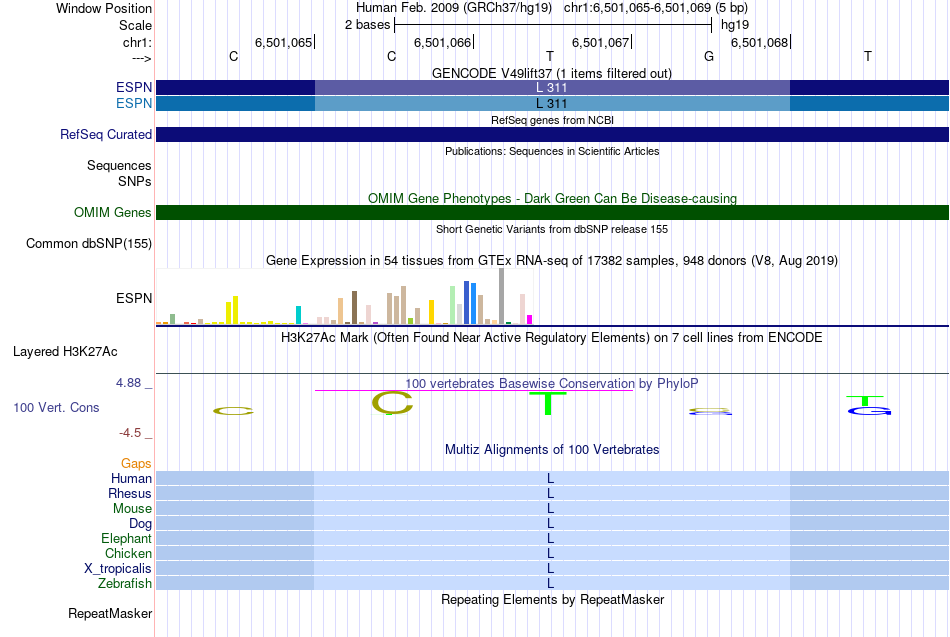Click the L codon in Mouse row

pos(550,509)
